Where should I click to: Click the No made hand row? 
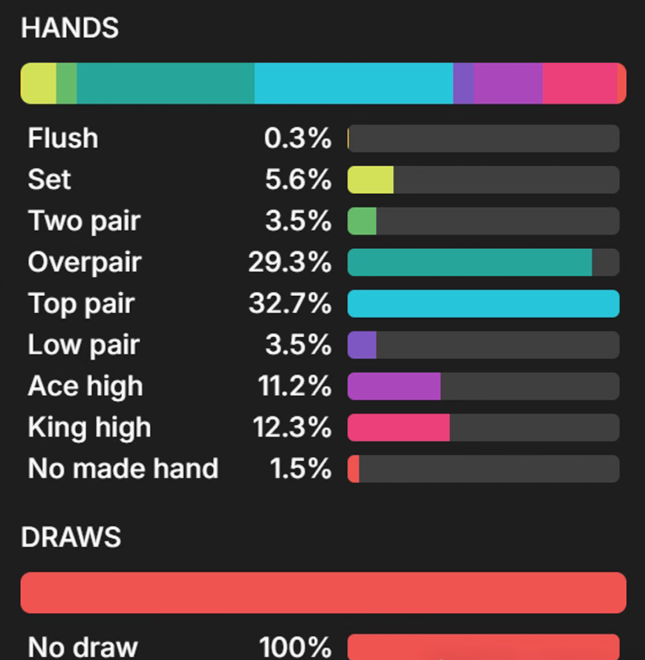point(323,468)
